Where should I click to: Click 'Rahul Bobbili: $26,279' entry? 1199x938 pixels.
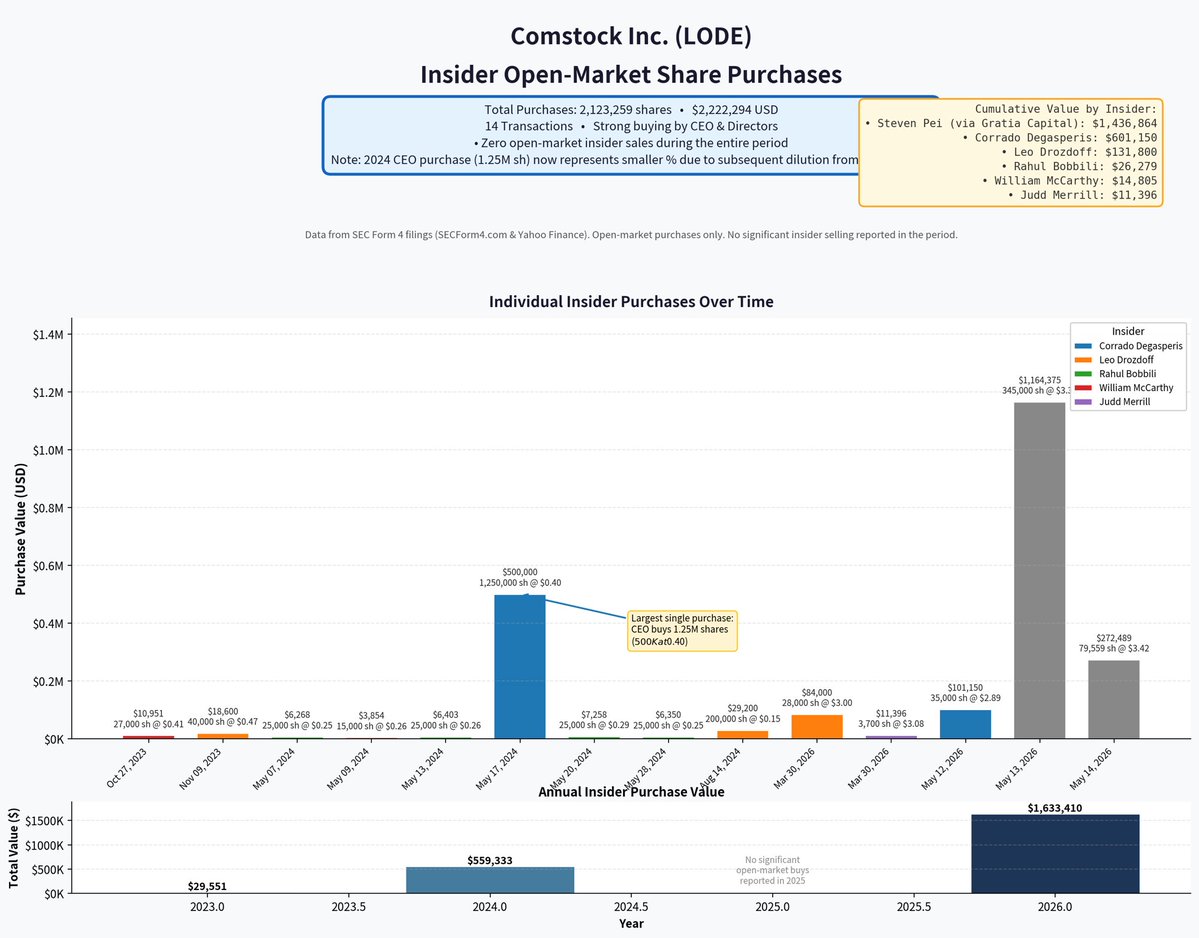click(x=1079, y=166)
